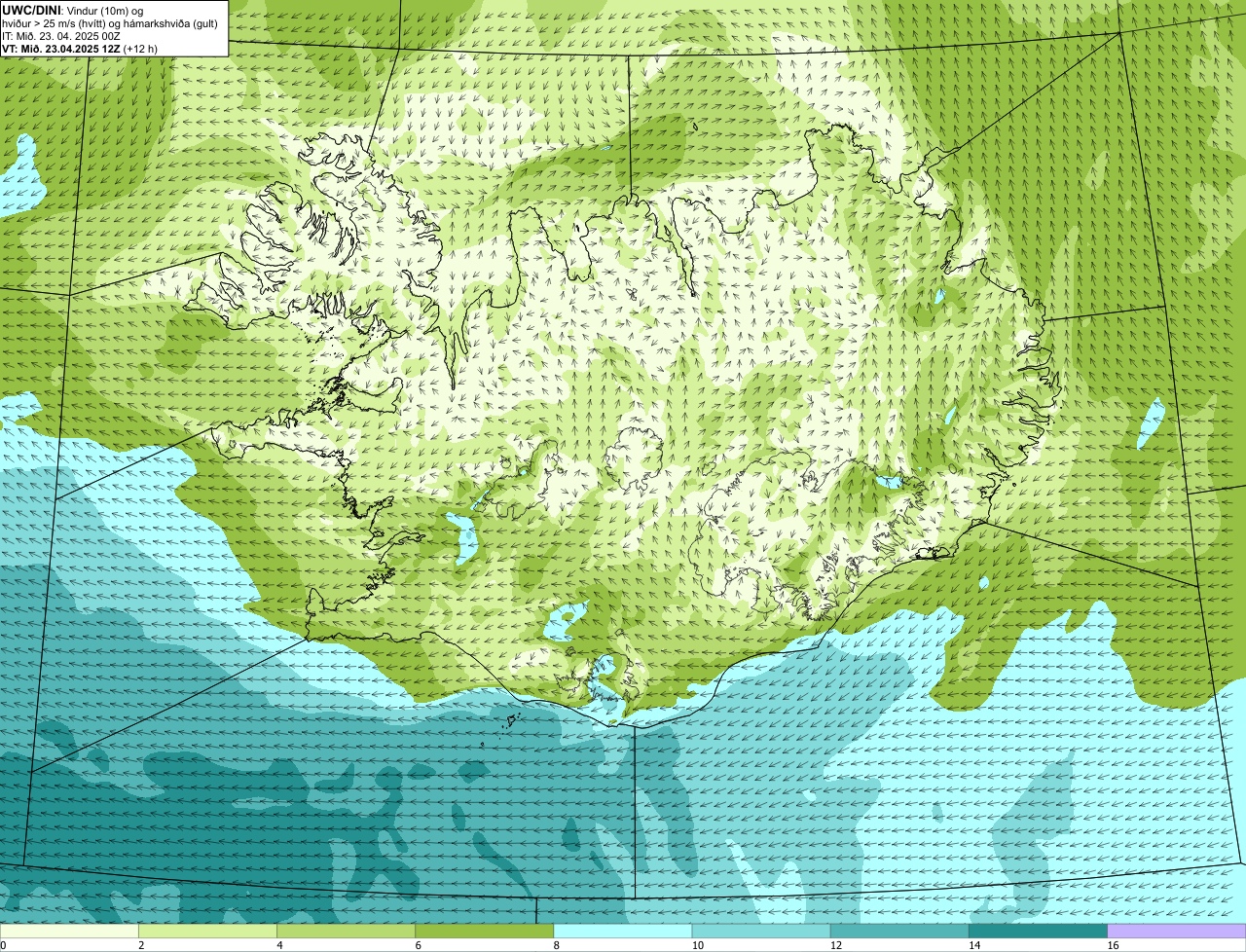Screen dimensions: 1246x952
Task: Select the "6" label on the wind scale
Action: (418, 945)
